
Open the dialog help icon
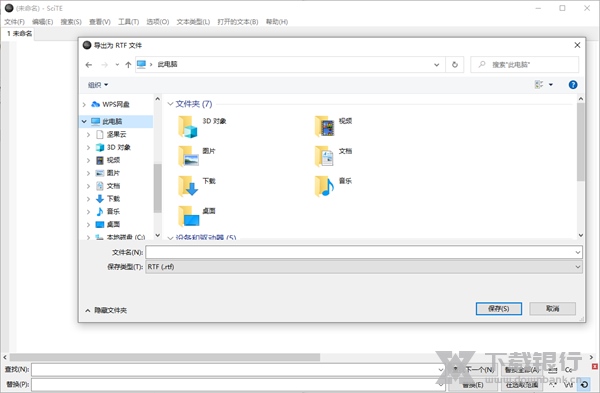coord(573,85)
